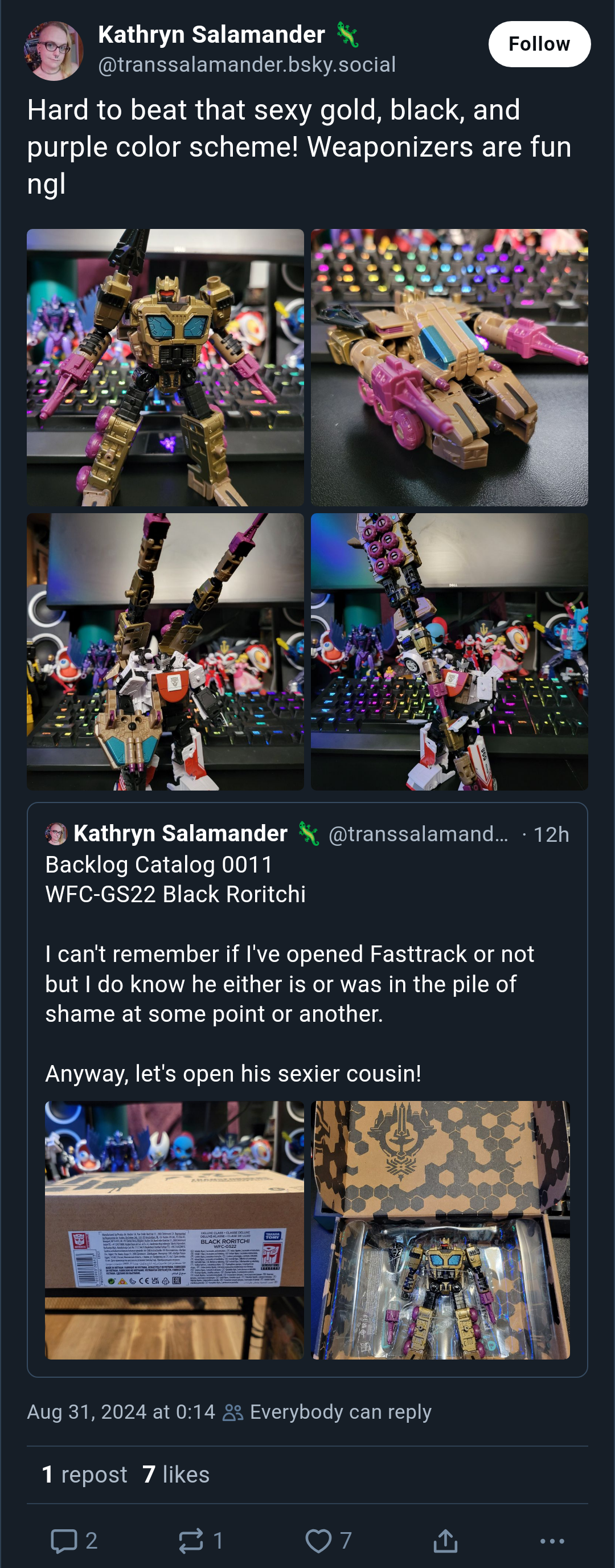
Task: Click the Kathryn Salamander display name at top
Action: click(211, 35)
